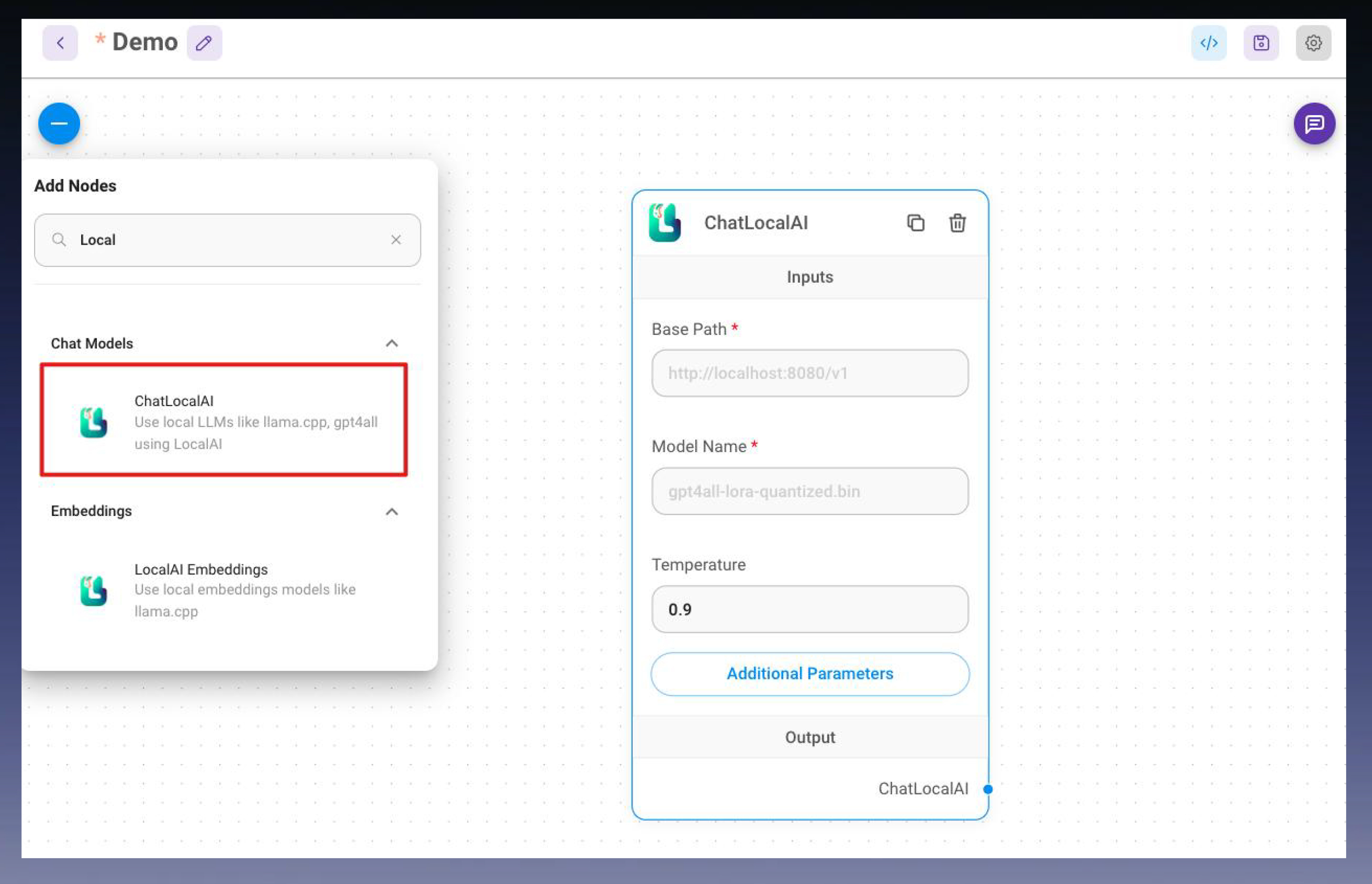Screen dimensions: 1372x884
Task: Delete the ChatLocalAI node with trash icon
Action: click(x=956, y=223)
